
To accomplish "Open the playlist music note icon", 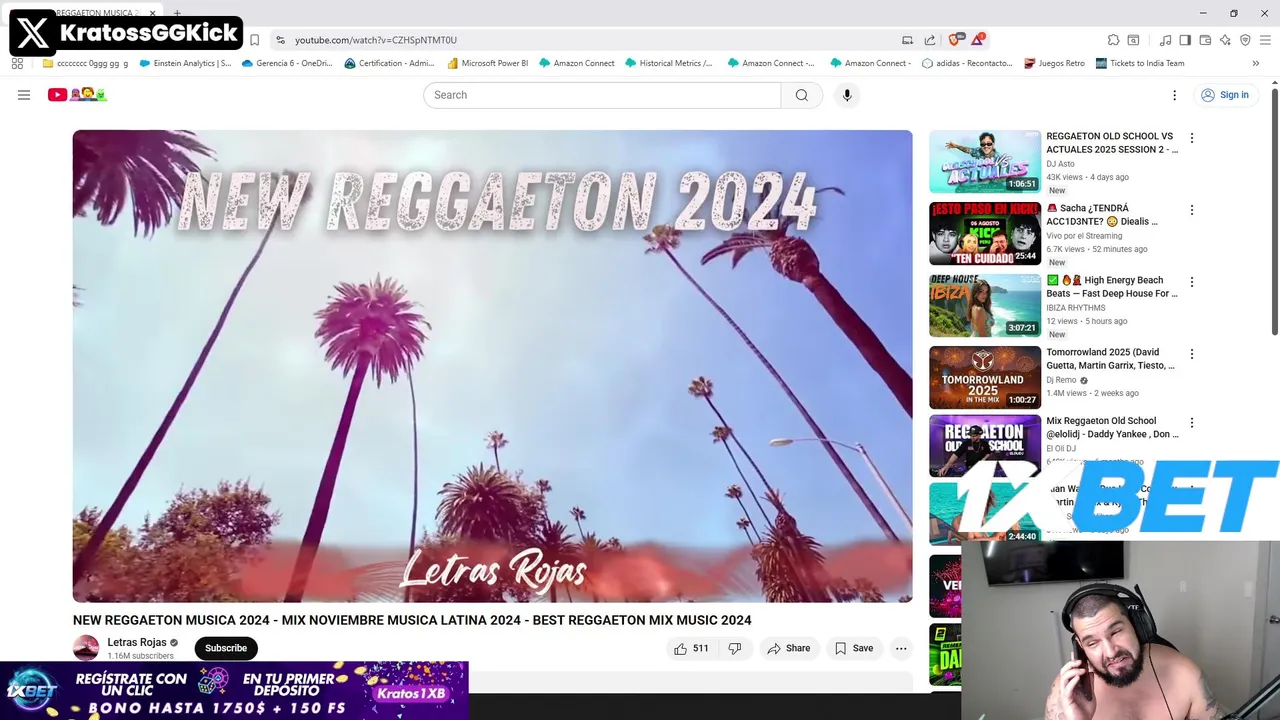I will pyautogui.click(x=1165, y=40).
